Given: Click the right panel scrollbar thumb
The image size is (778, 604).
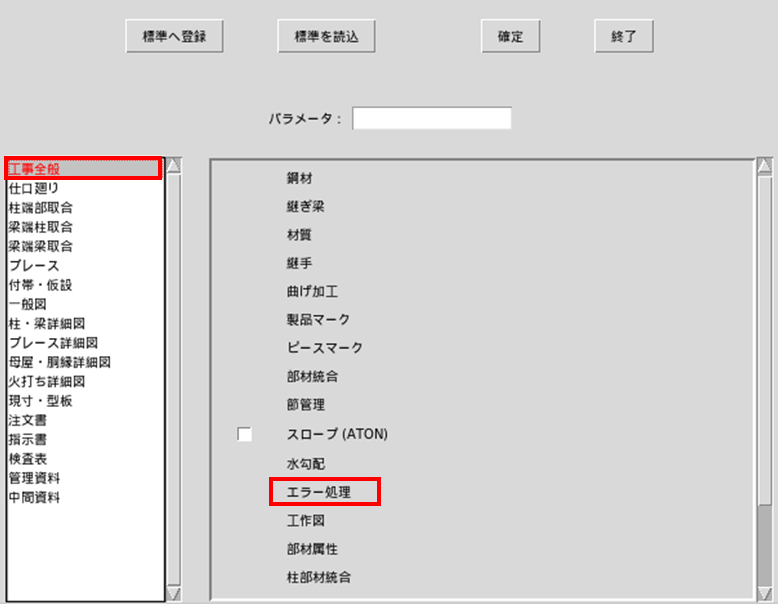Looking at the screenshot, I should [765, 545].
